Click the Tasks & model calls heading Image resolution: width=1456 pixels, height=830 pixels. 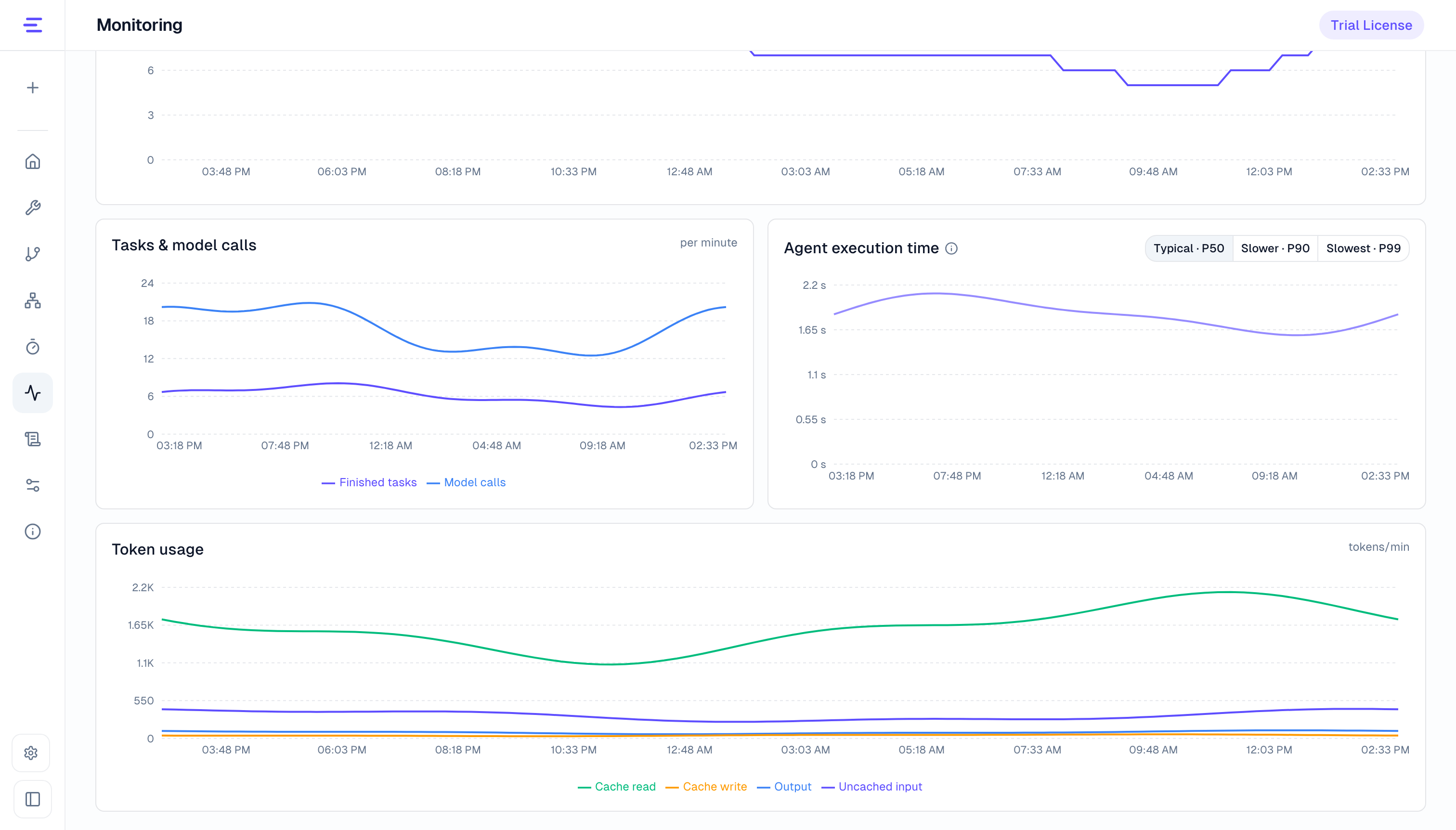(184, 245)
